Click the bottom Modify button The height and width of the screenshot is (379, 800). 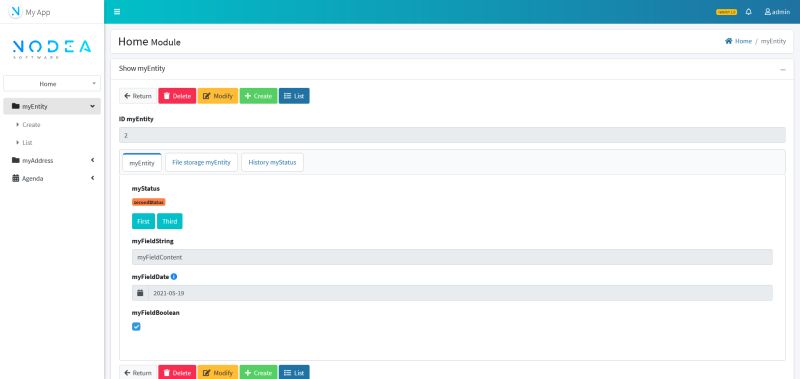218,372
